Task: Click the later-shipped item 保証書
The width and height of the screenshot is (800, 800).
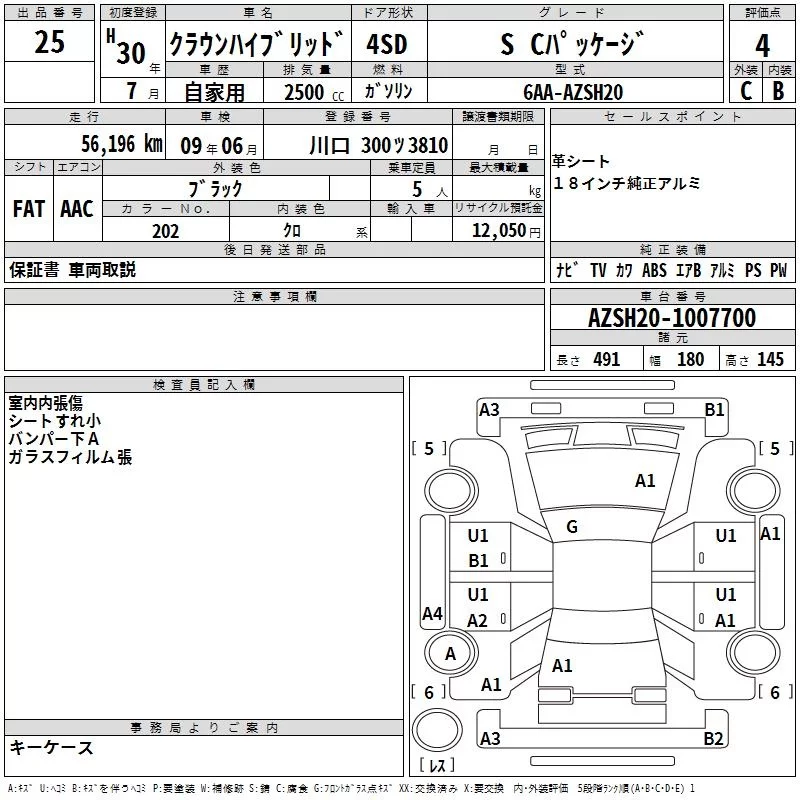Action: (34, 270)
